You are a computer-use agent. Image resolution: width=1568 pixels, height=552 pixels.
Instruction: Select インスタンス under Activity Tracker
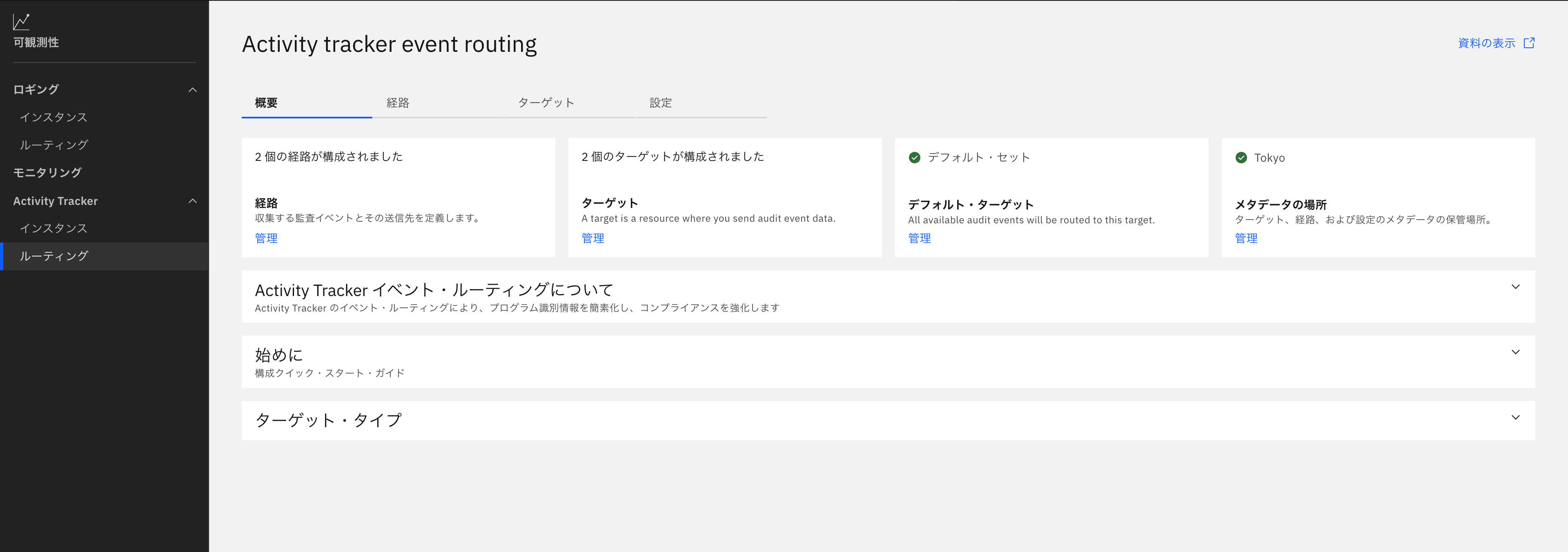tap(53, 228)
